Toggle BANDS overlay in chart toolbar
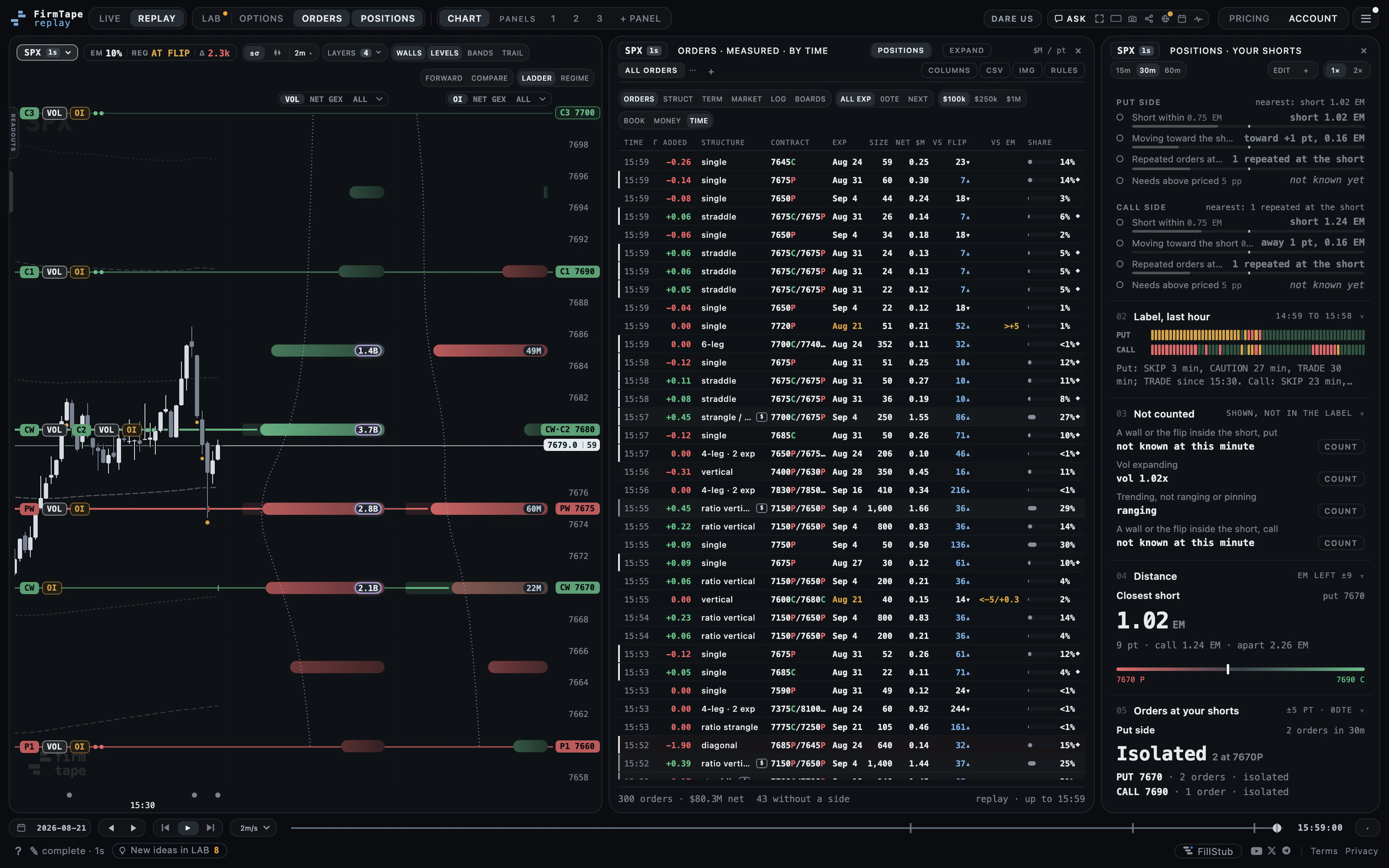The height and width of the screenshot is (868, 1389). [480, 53]
